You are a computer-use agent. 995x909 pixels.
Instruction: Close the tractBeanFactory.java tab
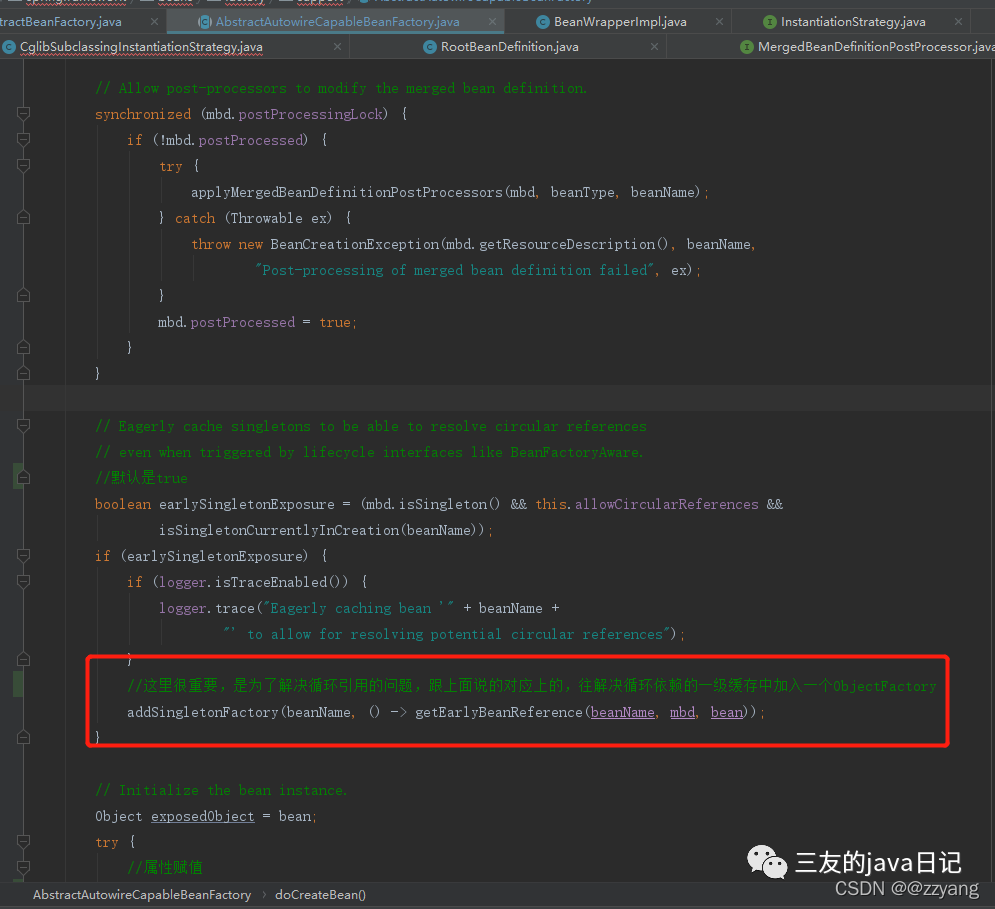(x=154, y=22)
